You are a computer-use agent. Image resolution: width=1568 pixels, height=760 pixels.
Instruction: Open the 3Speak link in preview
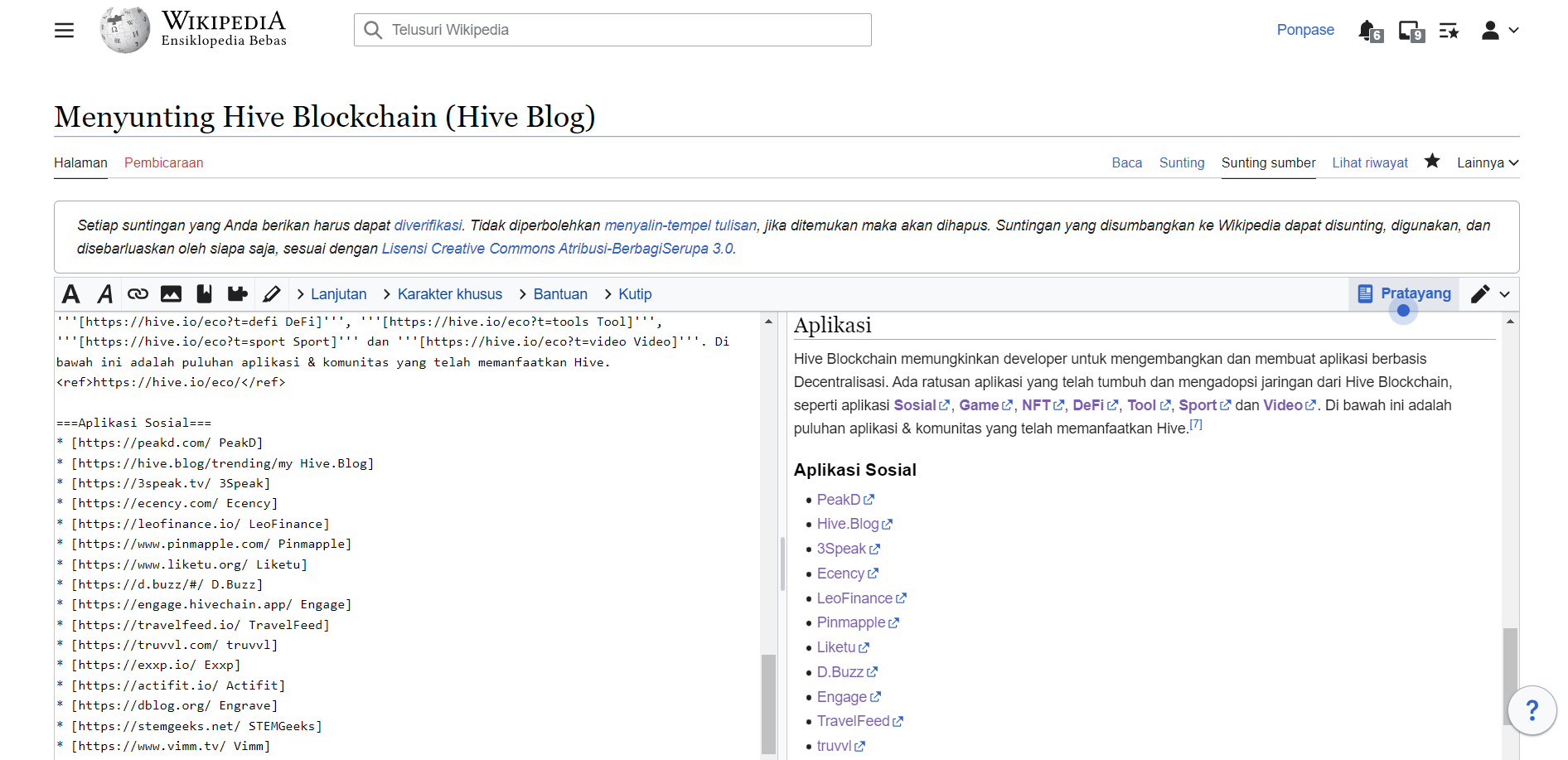point(848,549)
